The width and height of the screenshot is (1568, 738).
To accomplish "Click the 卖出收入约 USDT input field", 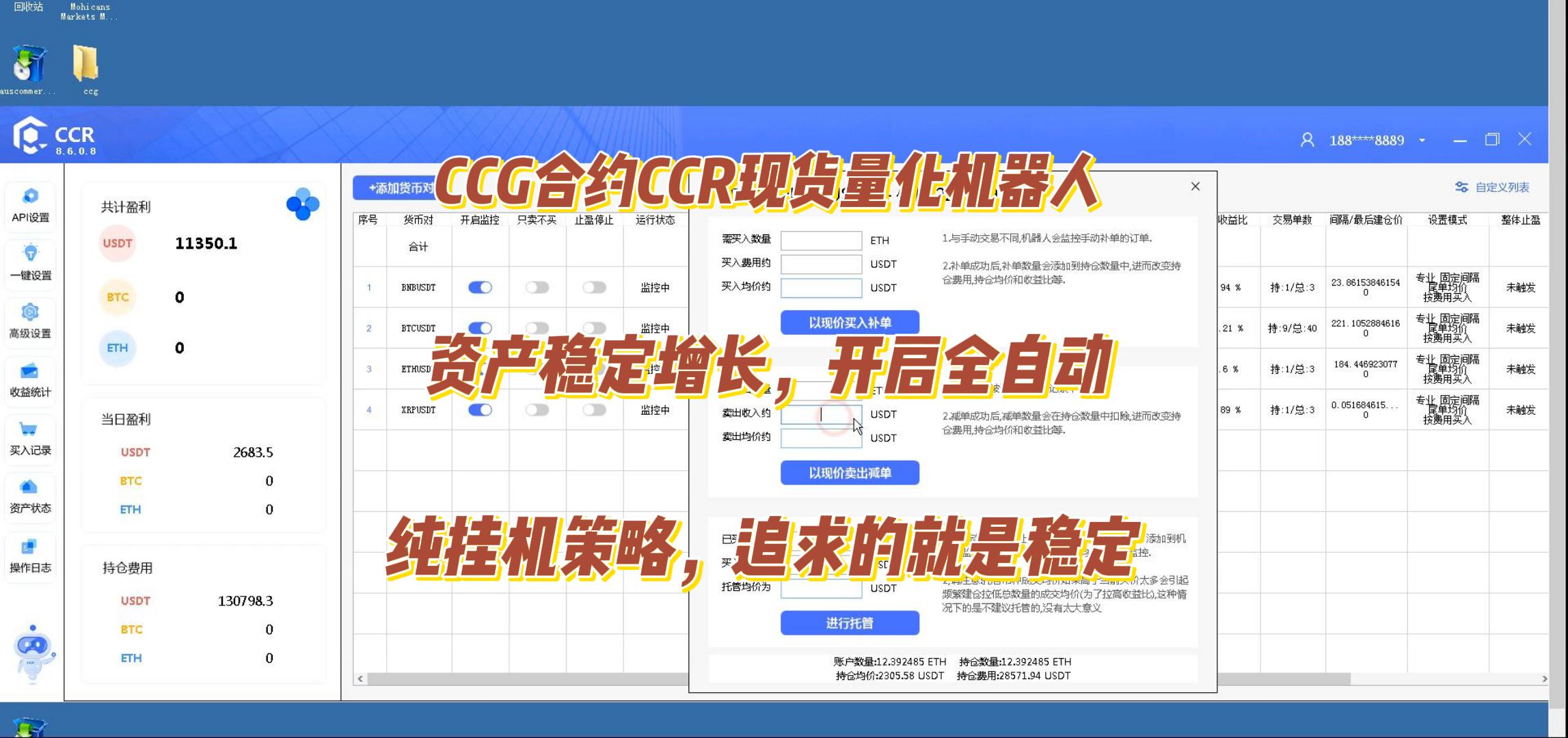I will (821, 414).
